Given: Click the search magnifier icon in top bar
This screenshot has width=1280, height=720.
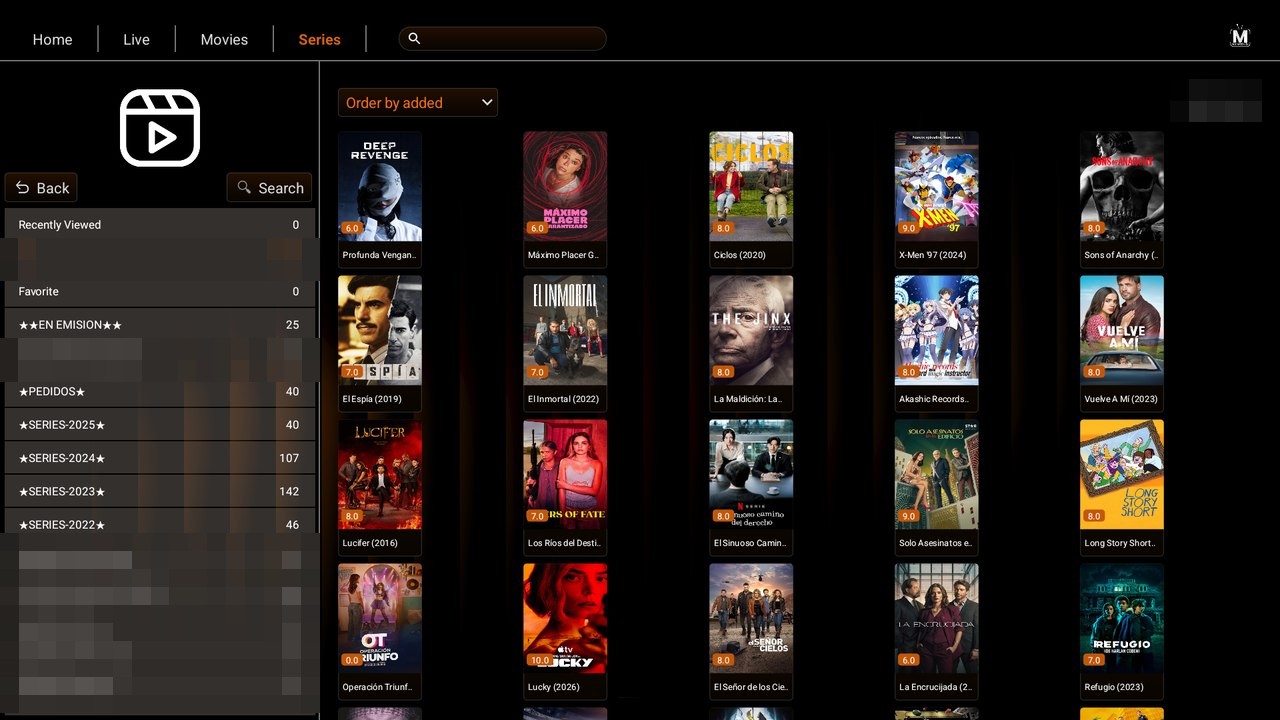Looking at the screenshot, I should coord(414,38).
